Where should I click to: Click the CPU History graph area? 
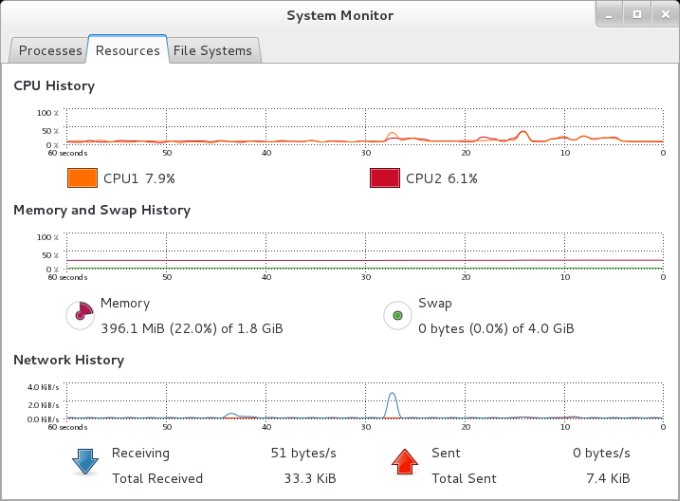(364, 127)
